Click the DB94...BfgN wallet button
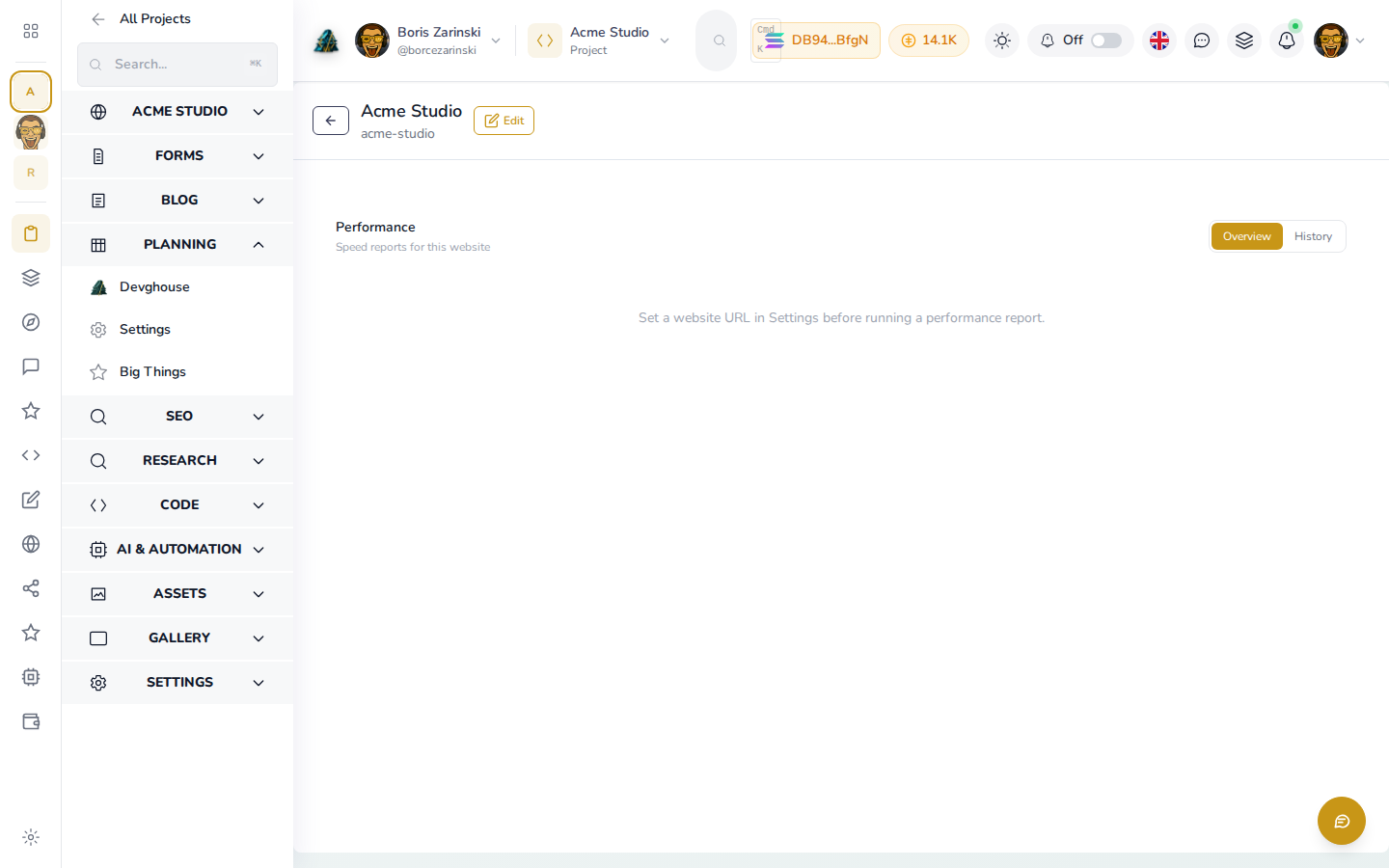Screen dimensions: 1389x868 816,41
